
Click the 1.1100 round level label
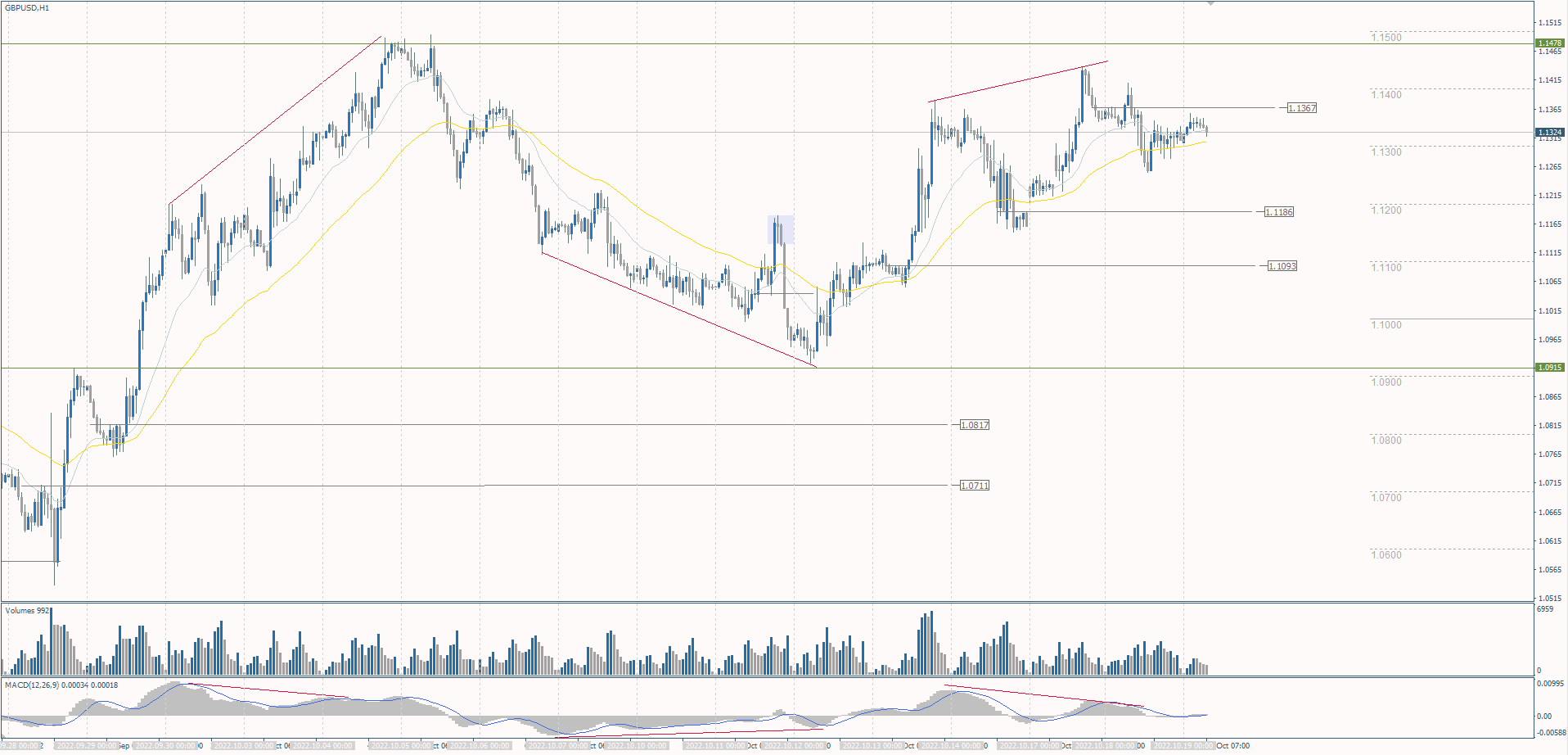click(x=1386, y=268)
